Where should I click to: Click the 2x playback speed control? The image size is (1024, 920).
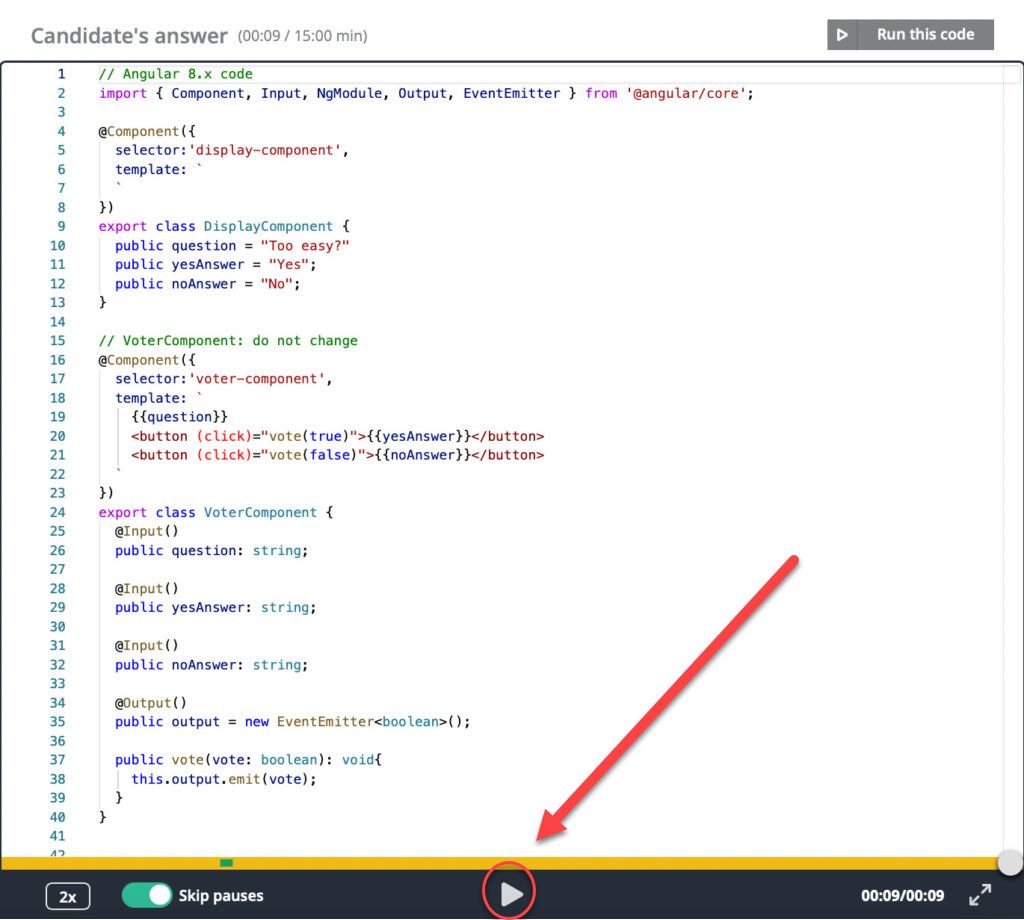tap(67, 896)
